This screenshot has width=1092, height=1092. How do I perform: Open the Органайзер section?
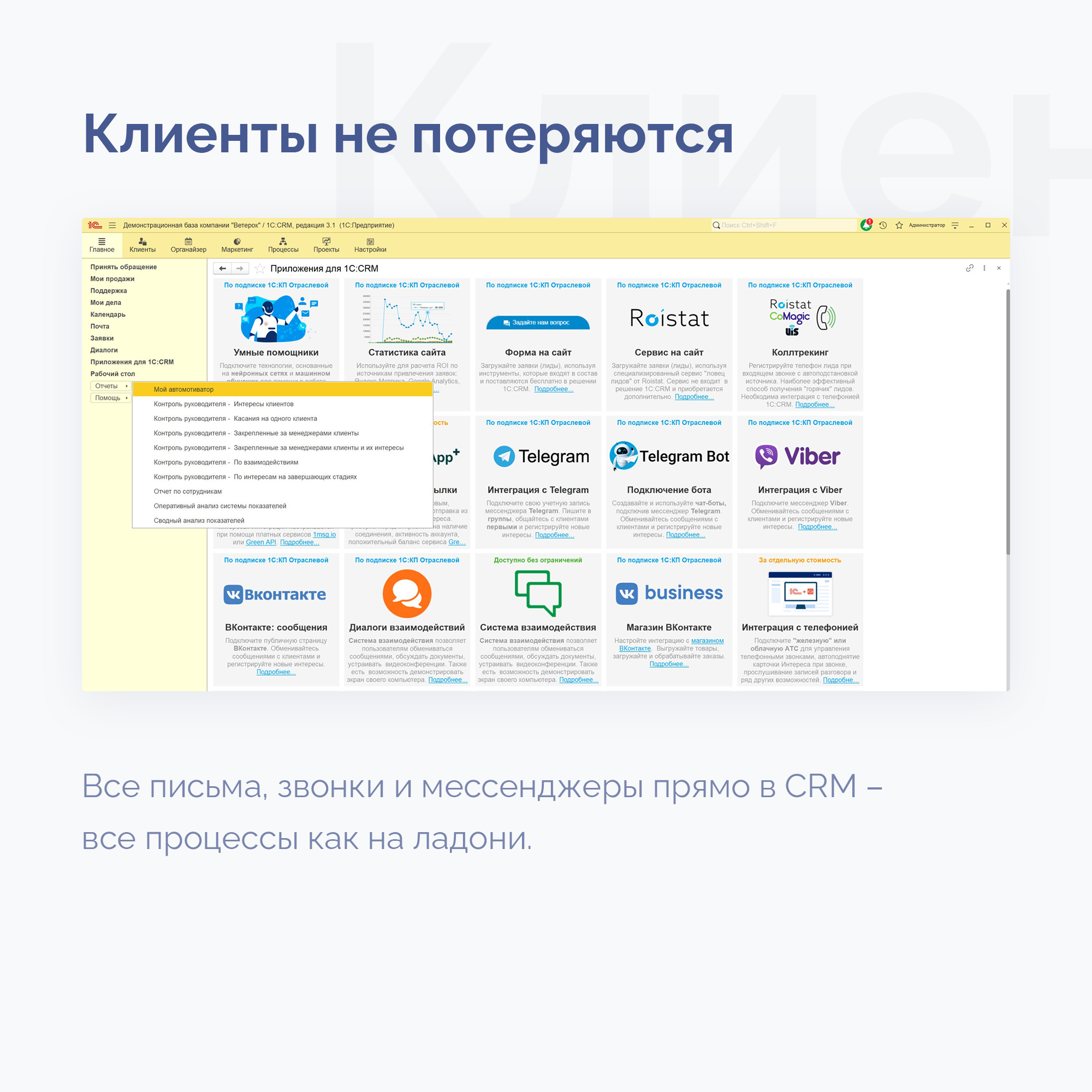click(188, 245)
